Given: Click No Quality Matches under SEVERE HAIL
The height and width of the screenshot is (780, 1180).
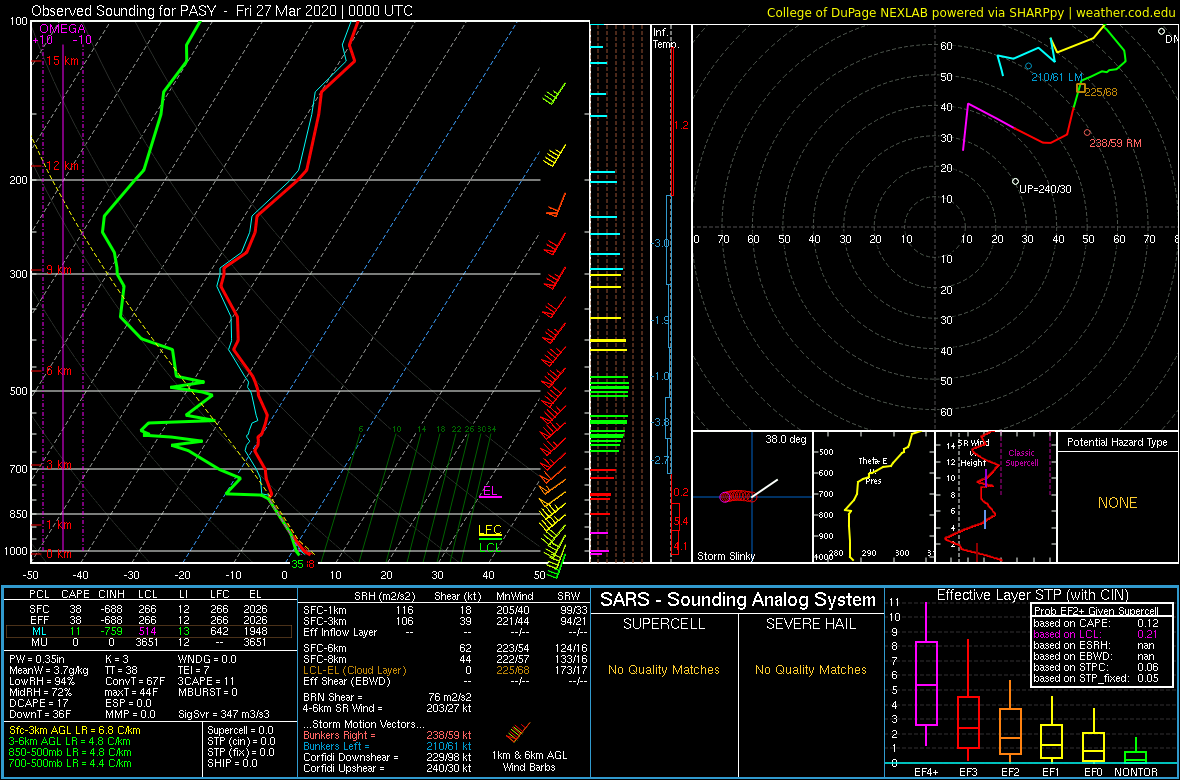Looking at the screenshot, I should [811, 670].
